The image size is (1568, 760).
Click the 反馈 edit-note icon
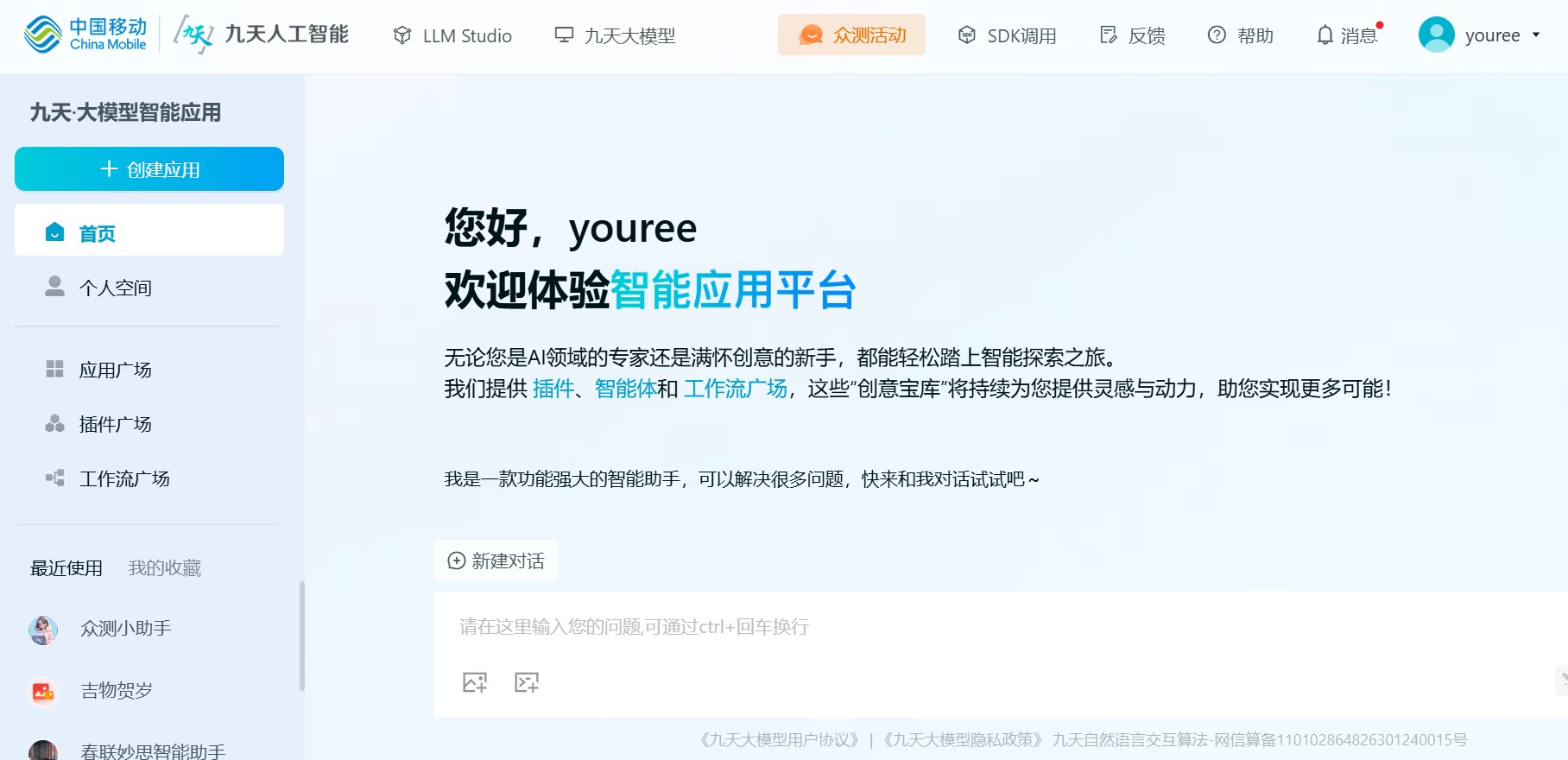pyautogui.click(x=1109, y=35)
